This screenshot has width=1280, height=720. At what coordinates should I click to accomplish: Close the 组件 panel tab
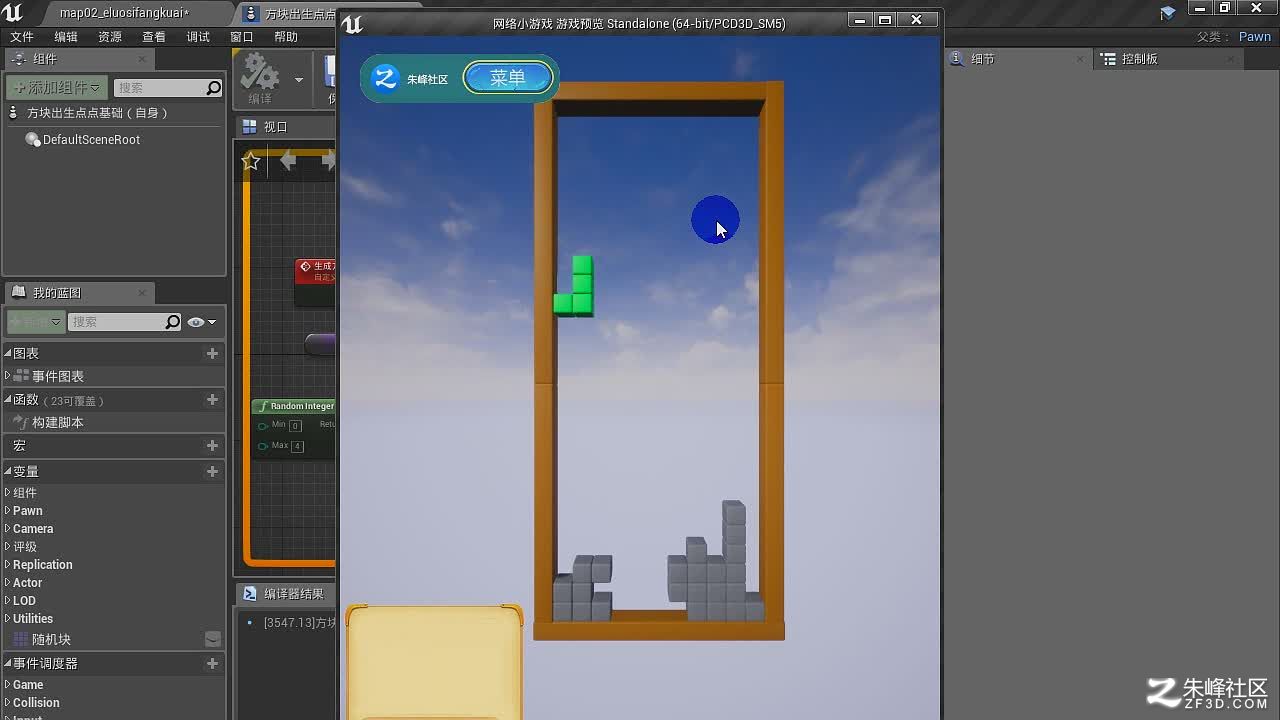click(x=142, y=59)
